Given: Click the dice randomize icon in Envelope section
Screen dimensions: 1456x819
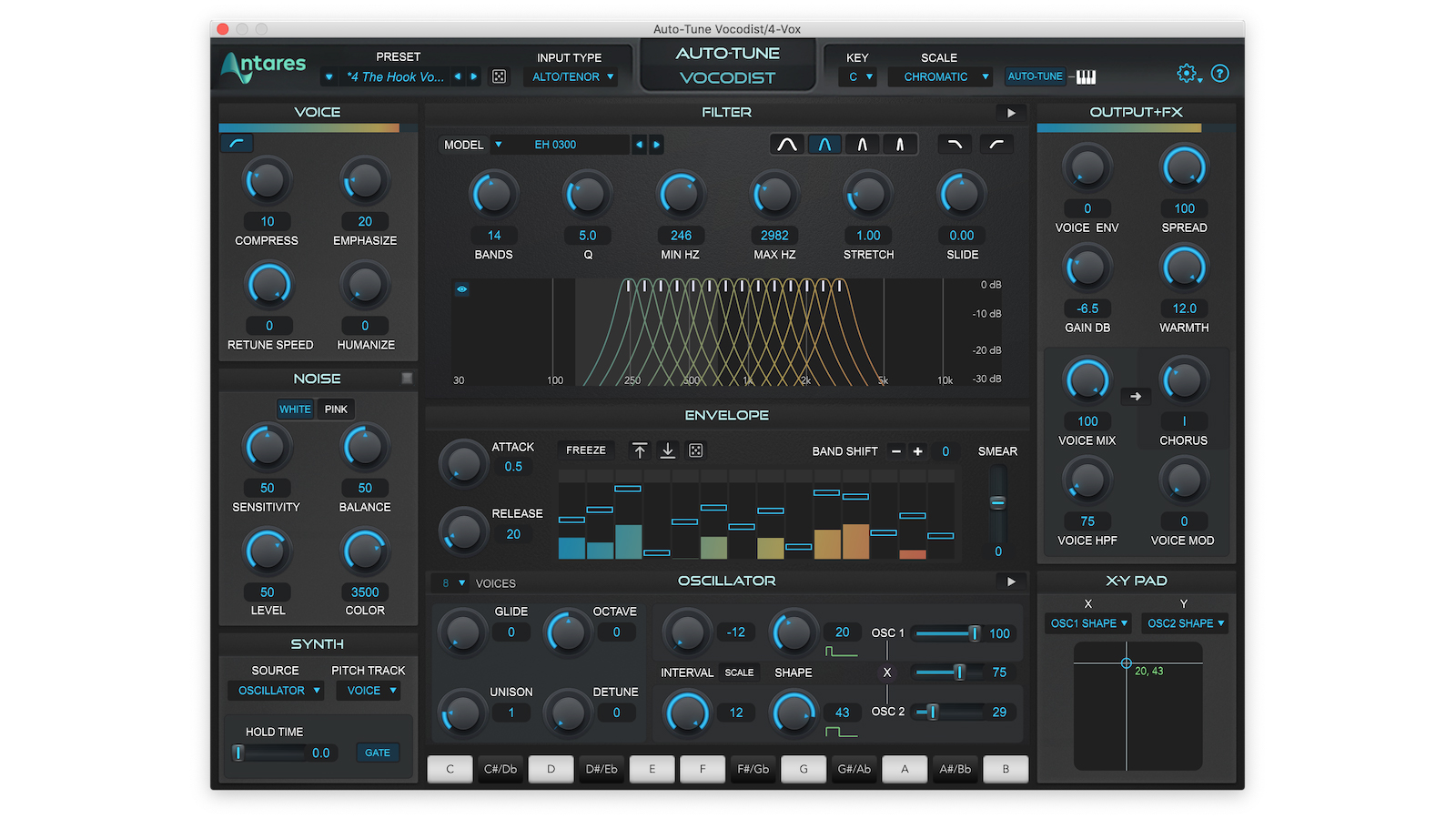Looking at the screenshot, I should [x=695, y=450].
